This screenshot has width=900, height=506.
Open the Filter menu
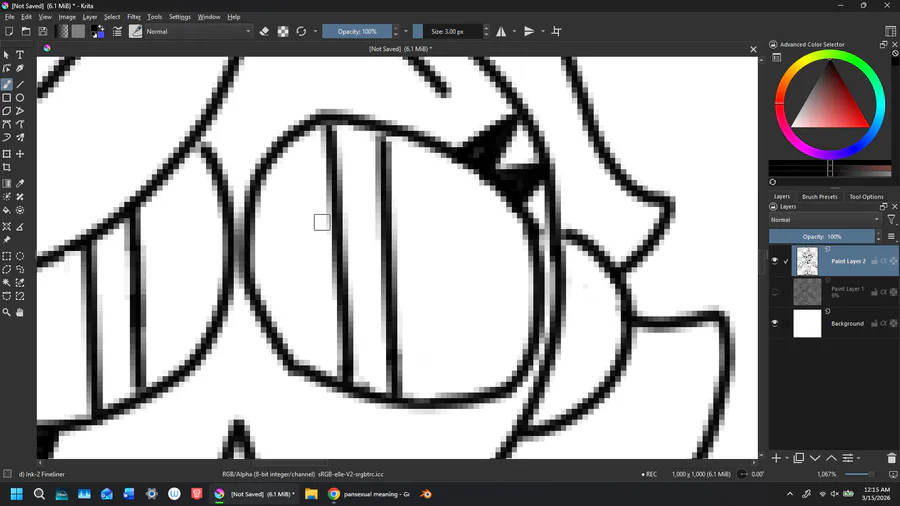(x=134, y=17)
